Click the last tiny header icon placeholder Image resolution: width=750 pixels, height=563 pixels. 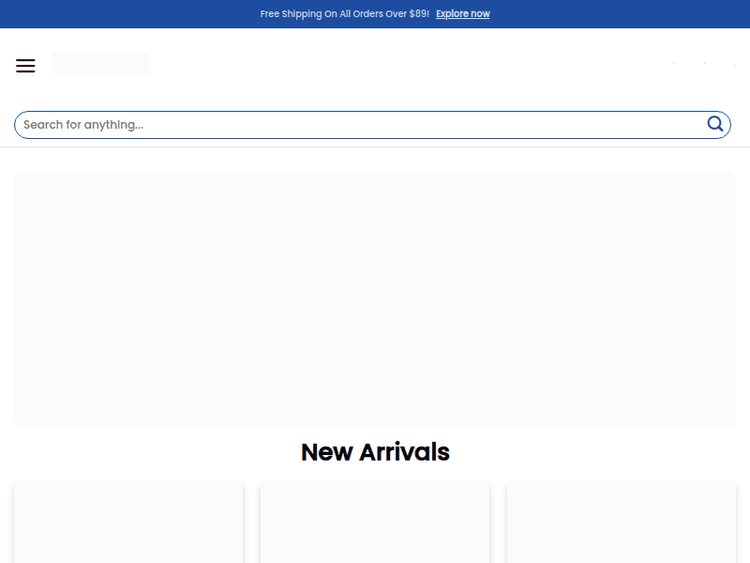click(x=733, y=64)
